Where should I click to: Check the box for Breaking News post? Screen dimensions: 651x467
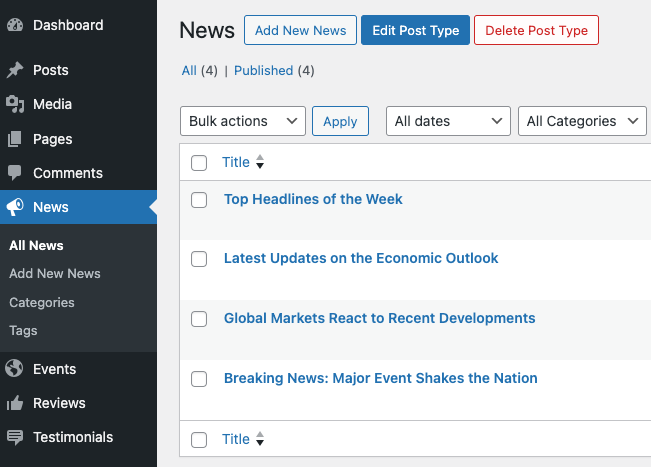[199, 379]
